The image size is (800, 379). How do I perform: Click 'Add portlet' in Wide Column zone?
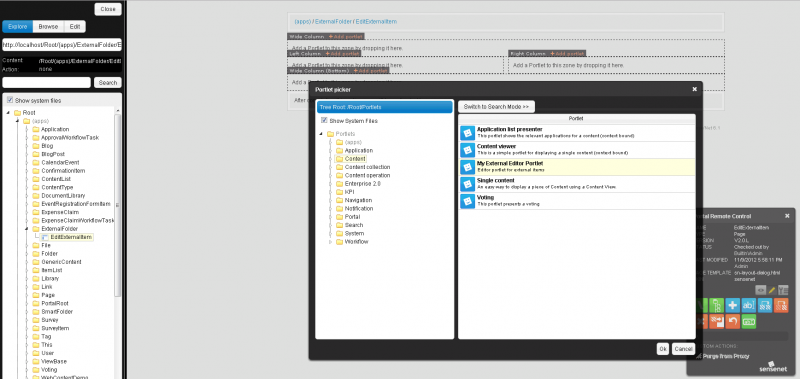[x=345, y=37]
